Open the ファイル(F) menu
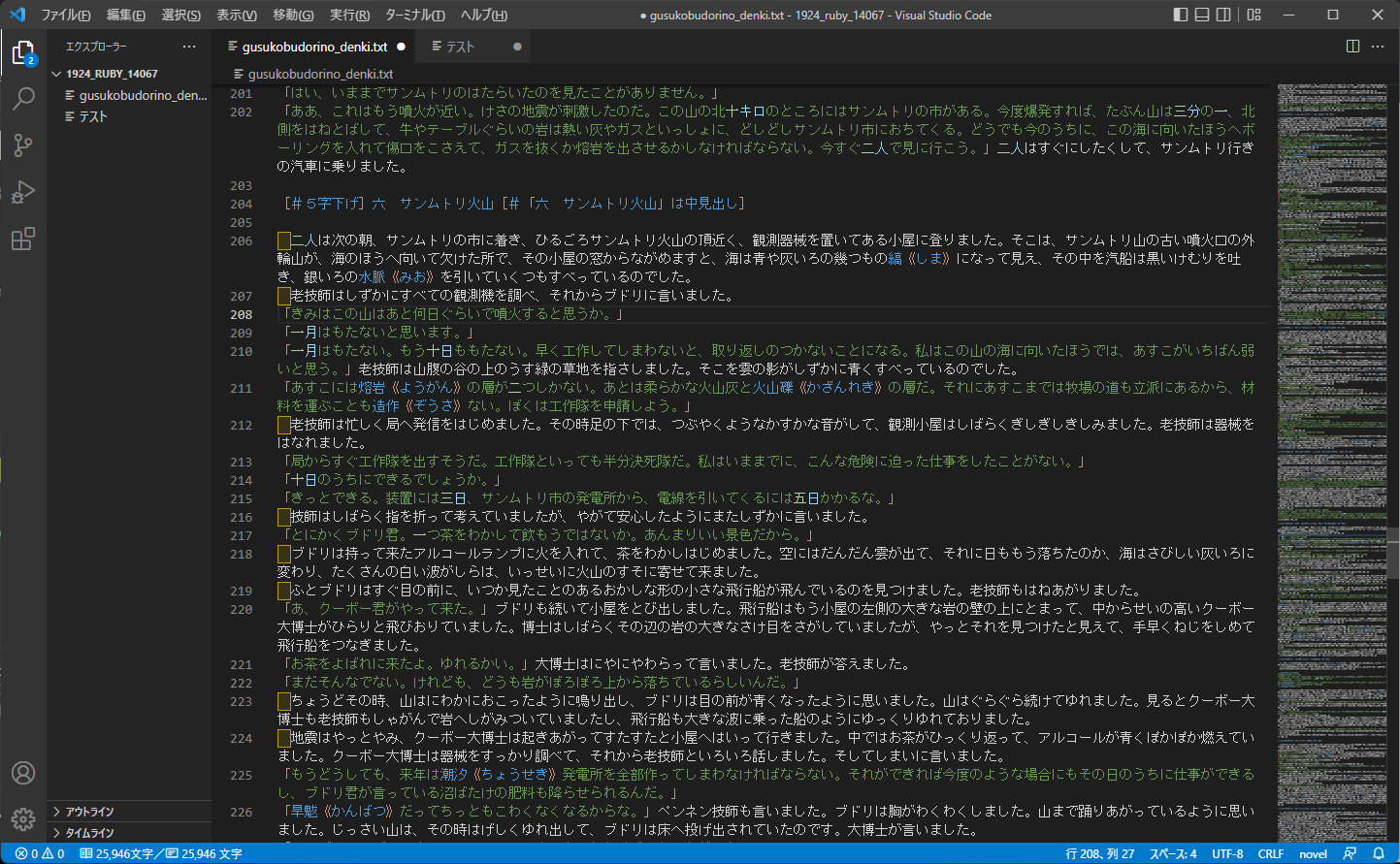The image size is (1400, 864). (66, 15)
